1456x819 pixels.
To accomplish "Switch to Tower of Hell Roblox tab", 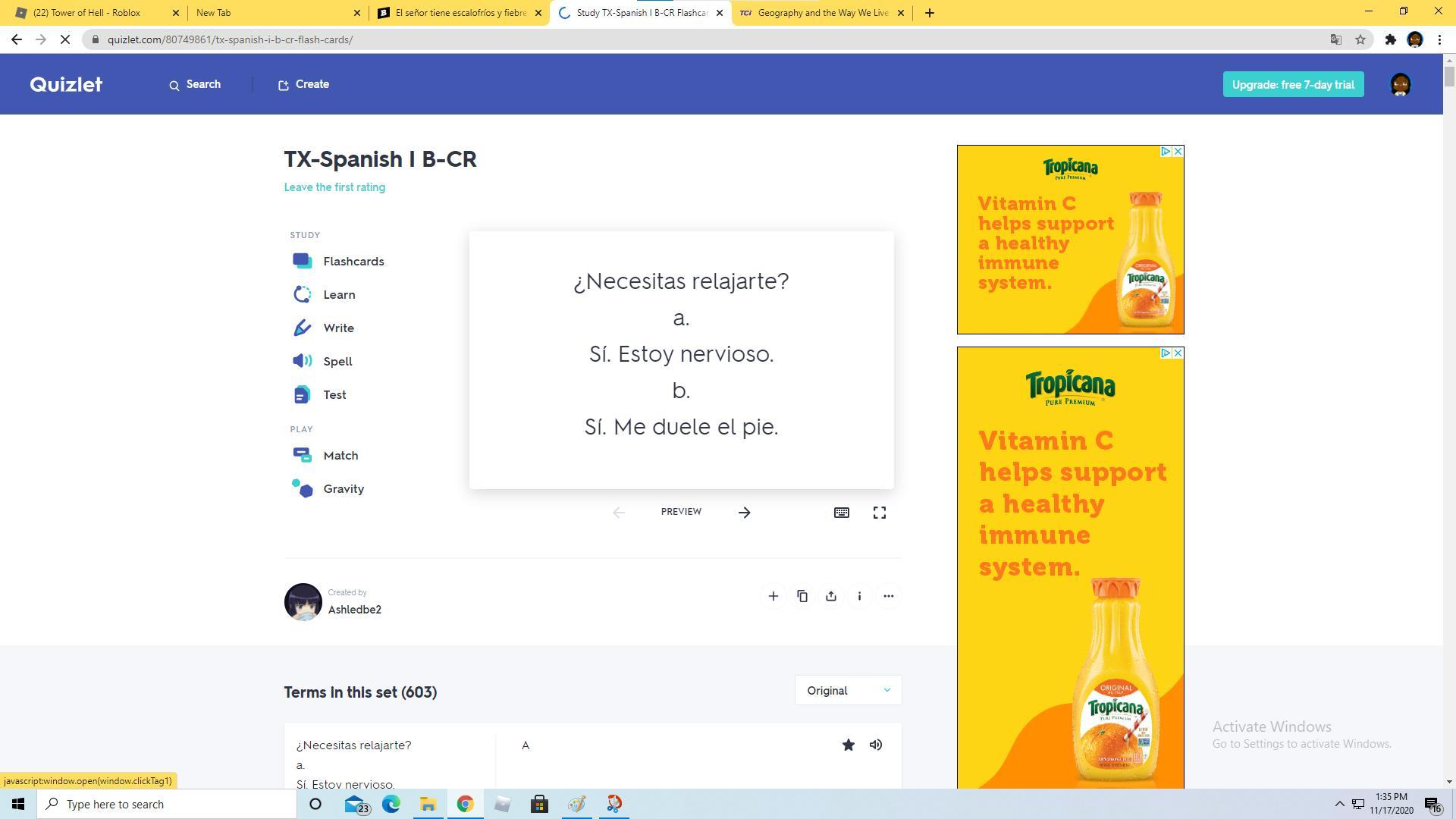I will pyautogui.click(x=87, y=12).
